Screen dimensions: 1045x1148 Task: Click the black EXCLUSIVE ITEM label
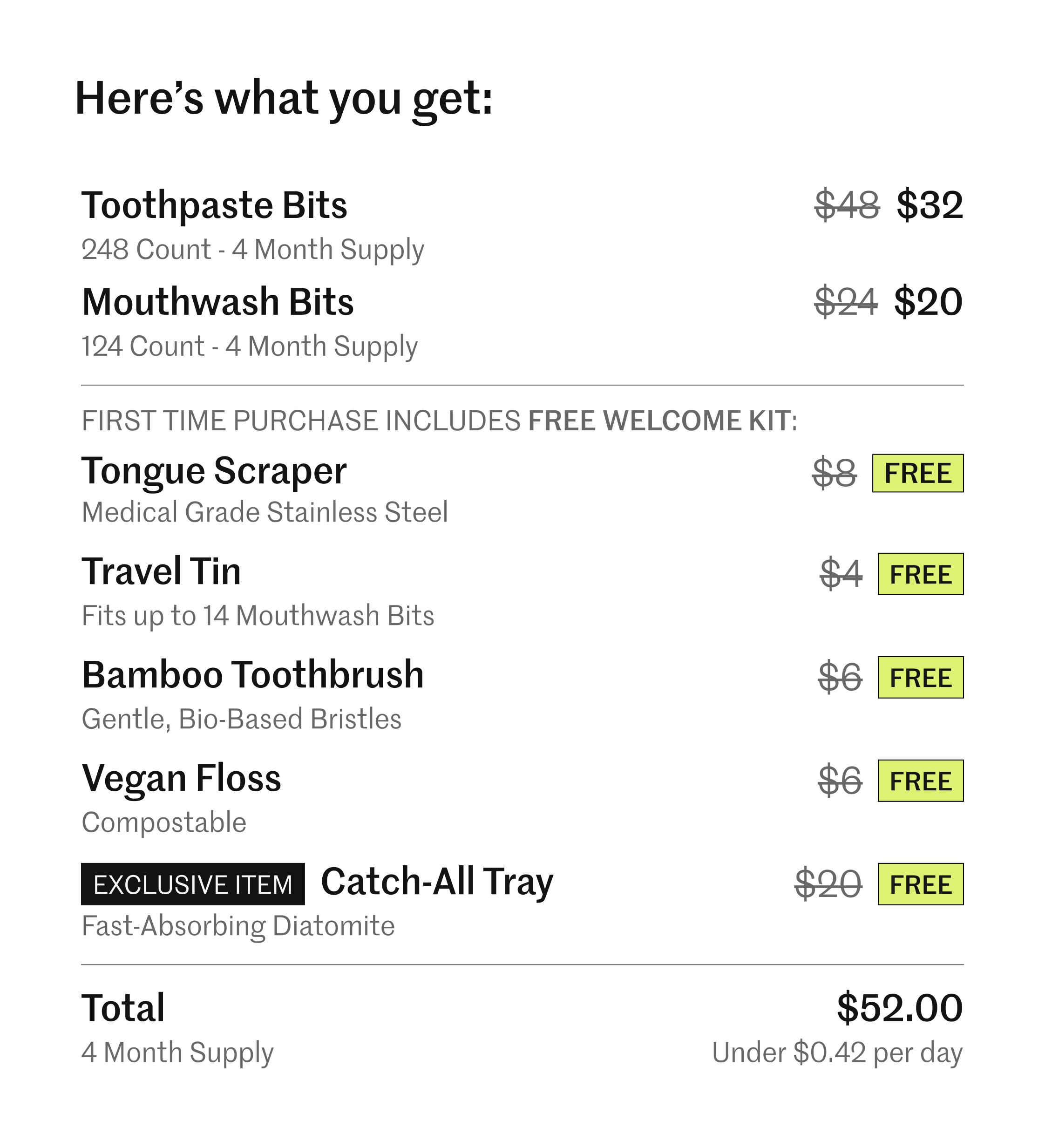coord(192,884)
